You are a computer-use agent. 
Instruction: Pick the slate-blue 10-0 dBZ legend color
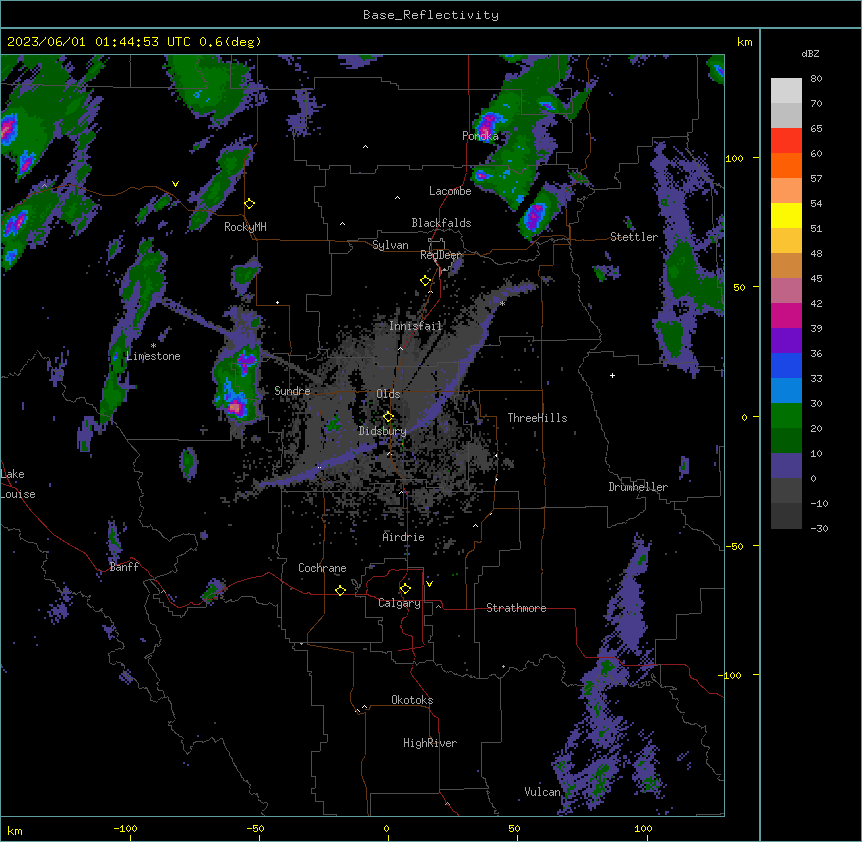(x=786, y=466)
